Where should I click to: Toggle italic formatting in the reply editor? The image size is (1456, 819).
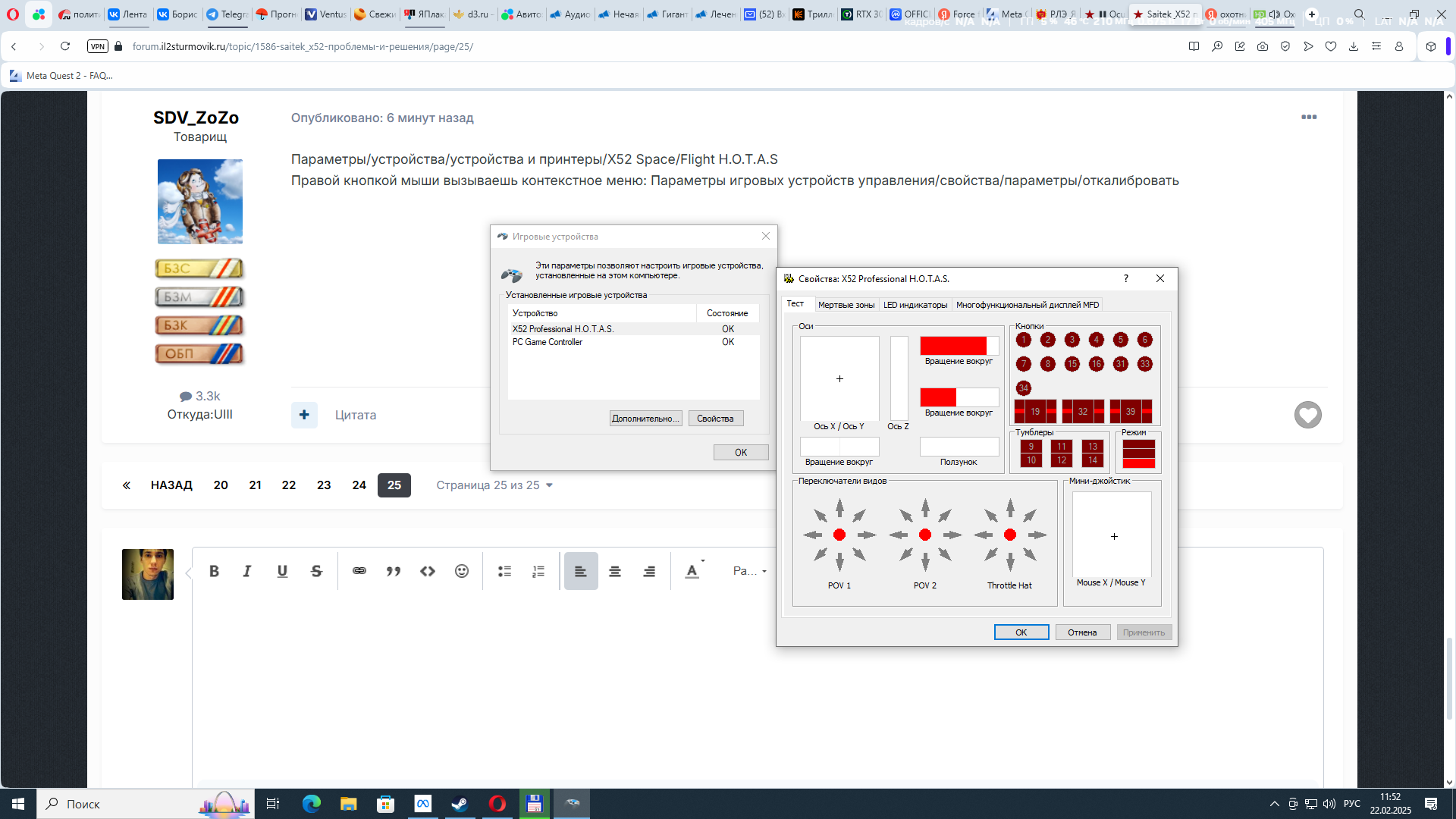click(247, 571)
